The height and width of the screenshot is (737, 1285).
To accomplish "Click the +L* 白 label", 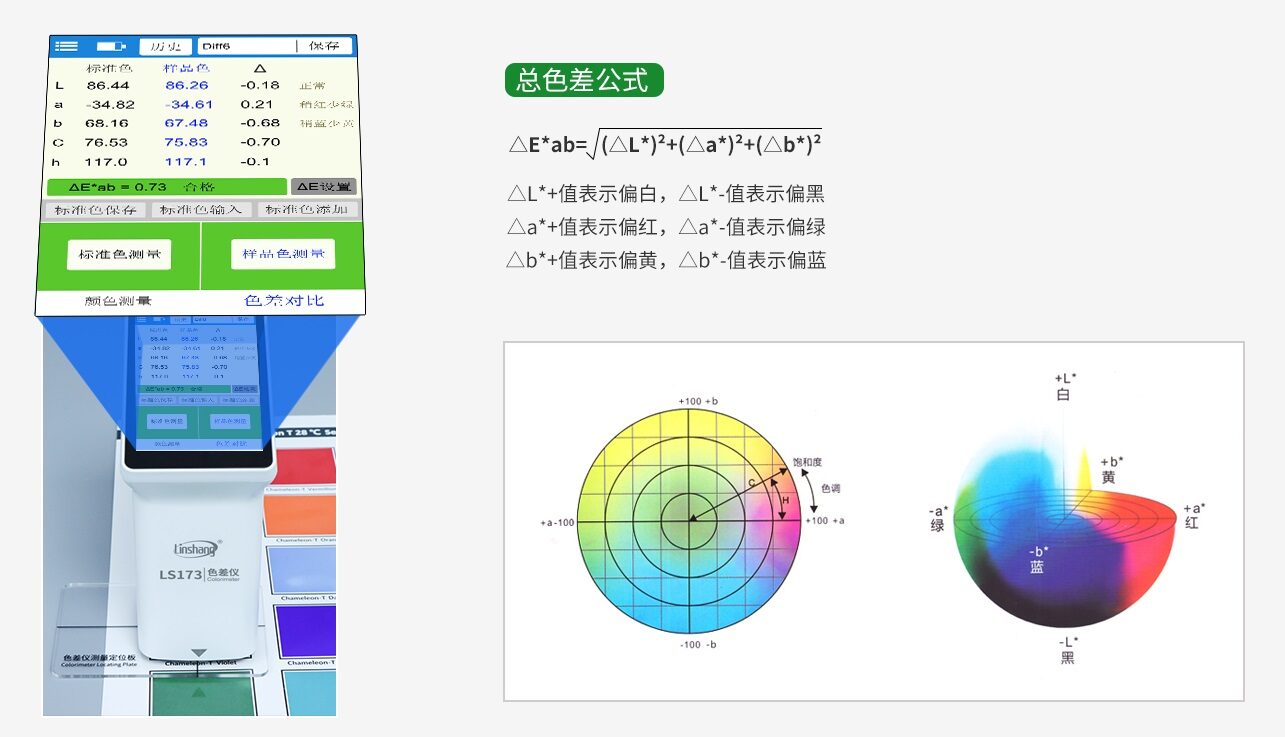I will 1064,386.
